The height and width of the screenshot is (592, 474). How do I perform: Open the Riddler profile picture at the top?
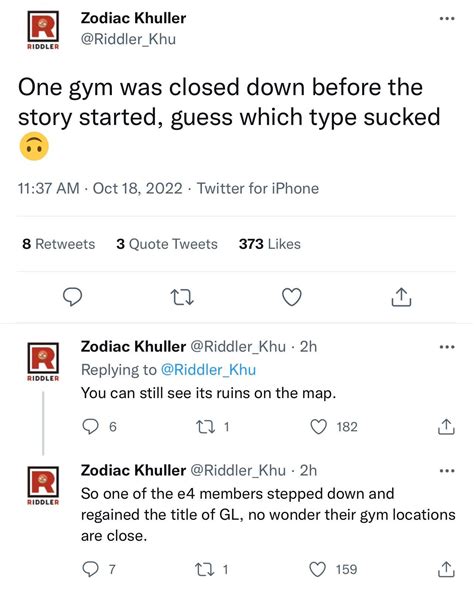pyautogui.click(x=43, y=29)
